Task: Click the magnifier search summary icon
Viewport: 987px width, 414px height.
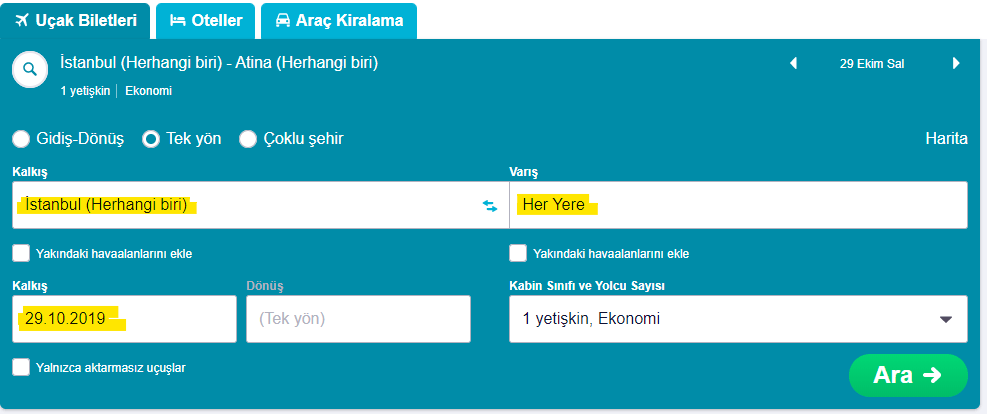Action: pyautogui.click(x=30, y=69)
